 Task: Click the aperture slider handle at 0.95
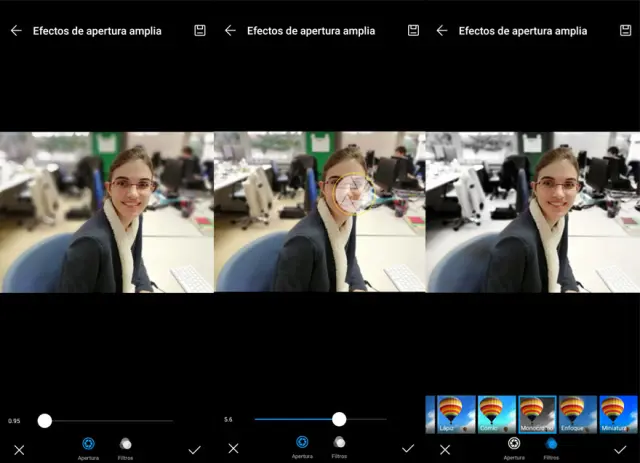pyautogui.click(x=45, y=420)
